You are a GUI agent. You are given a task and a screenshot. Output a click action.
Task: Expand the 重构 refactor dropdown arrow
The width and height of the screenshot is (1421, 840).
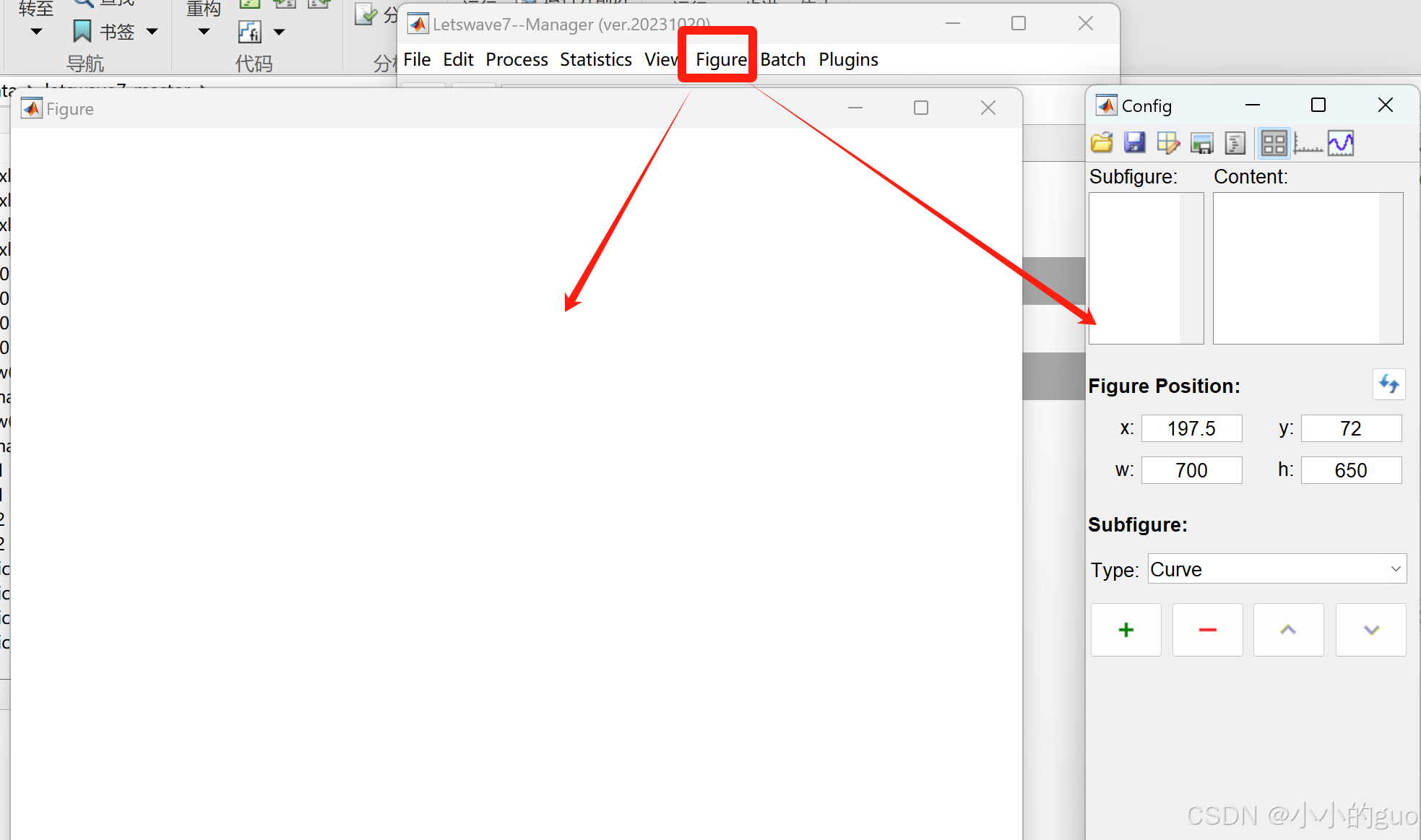pyautogui.click(x=204, y=32)
